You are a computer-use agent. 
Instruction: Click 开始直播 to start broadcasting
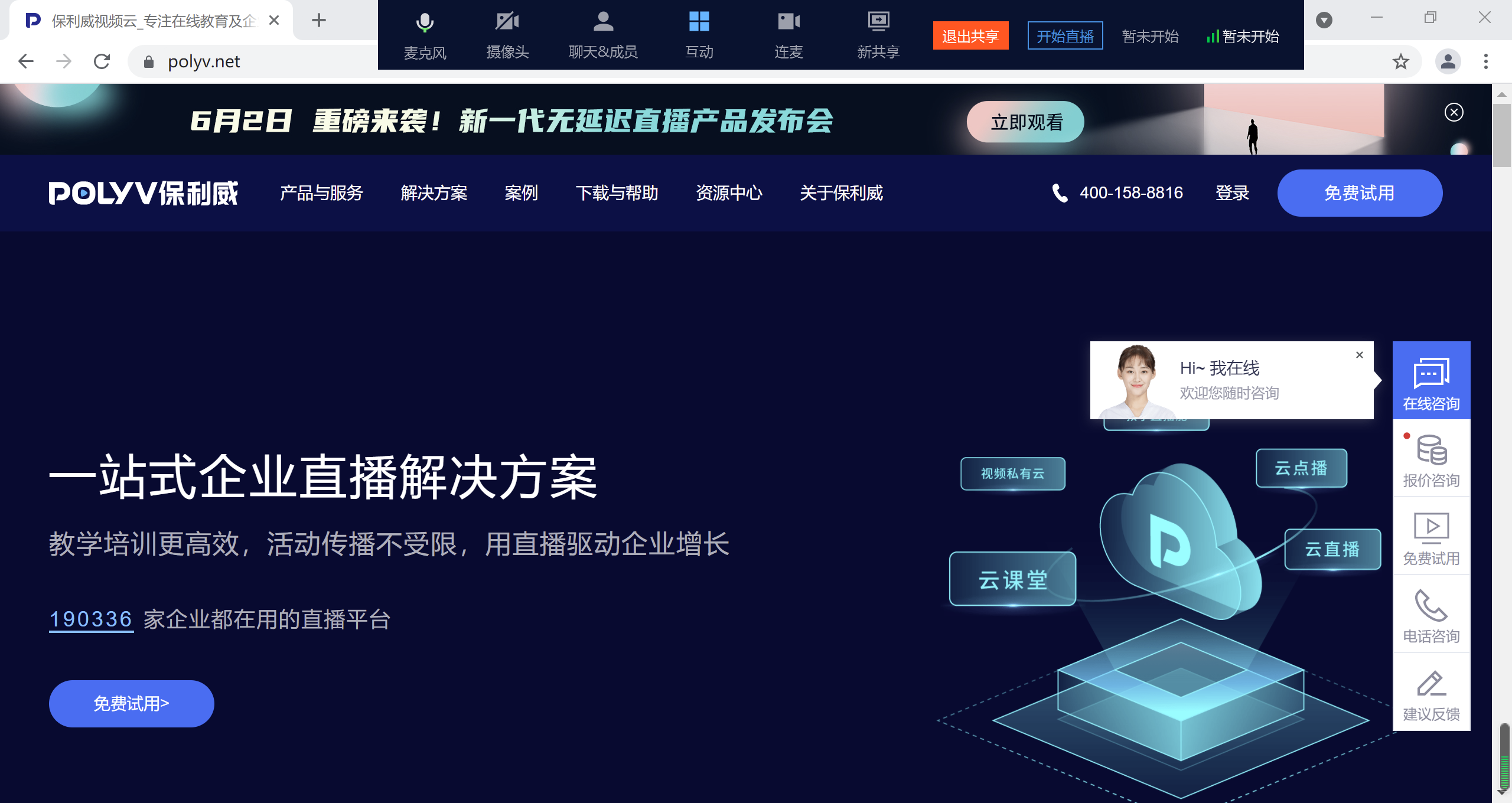click(x=1065, y=36)
